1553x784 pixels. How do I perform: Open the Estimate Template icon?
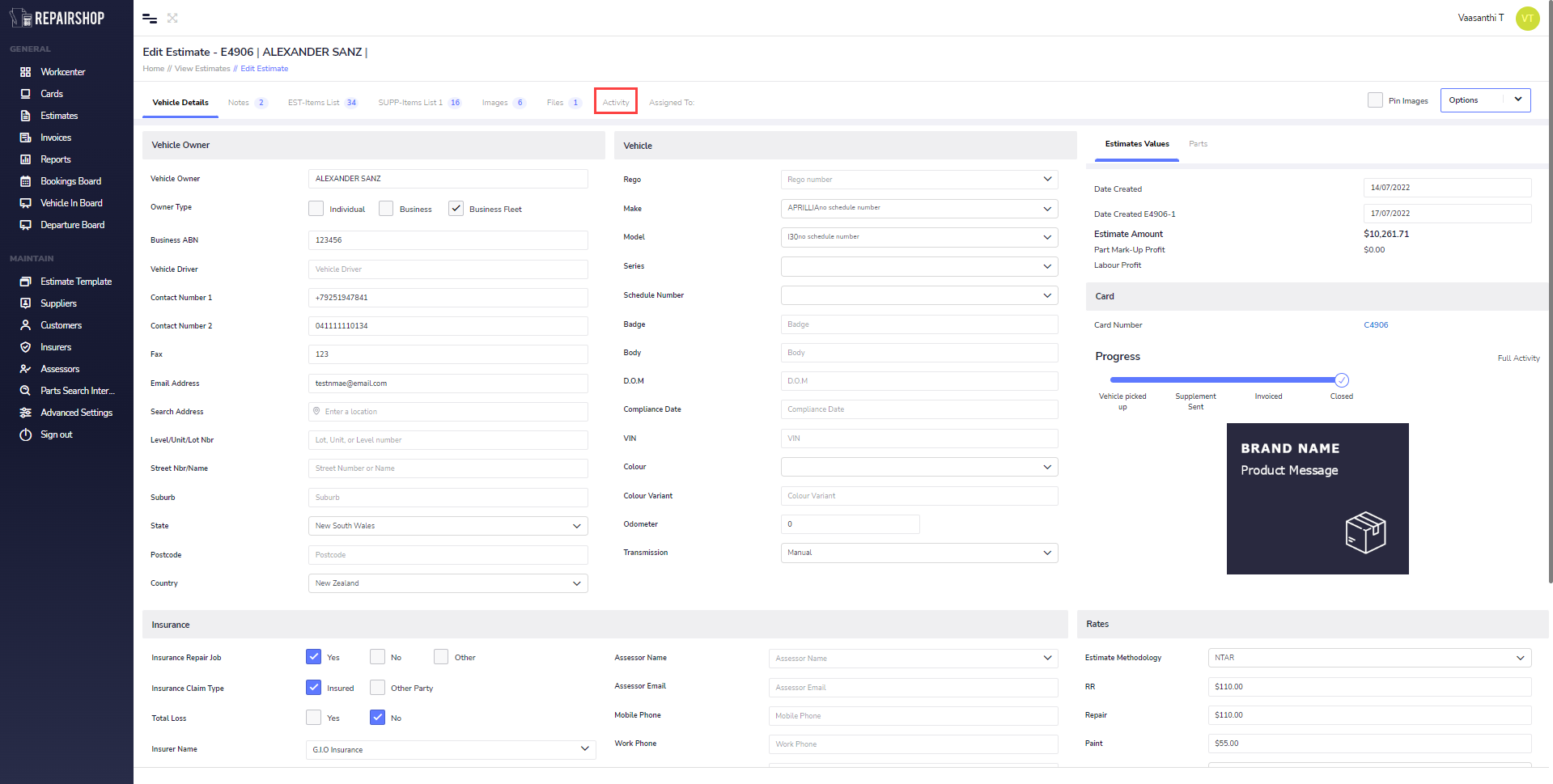pos(25,282)
